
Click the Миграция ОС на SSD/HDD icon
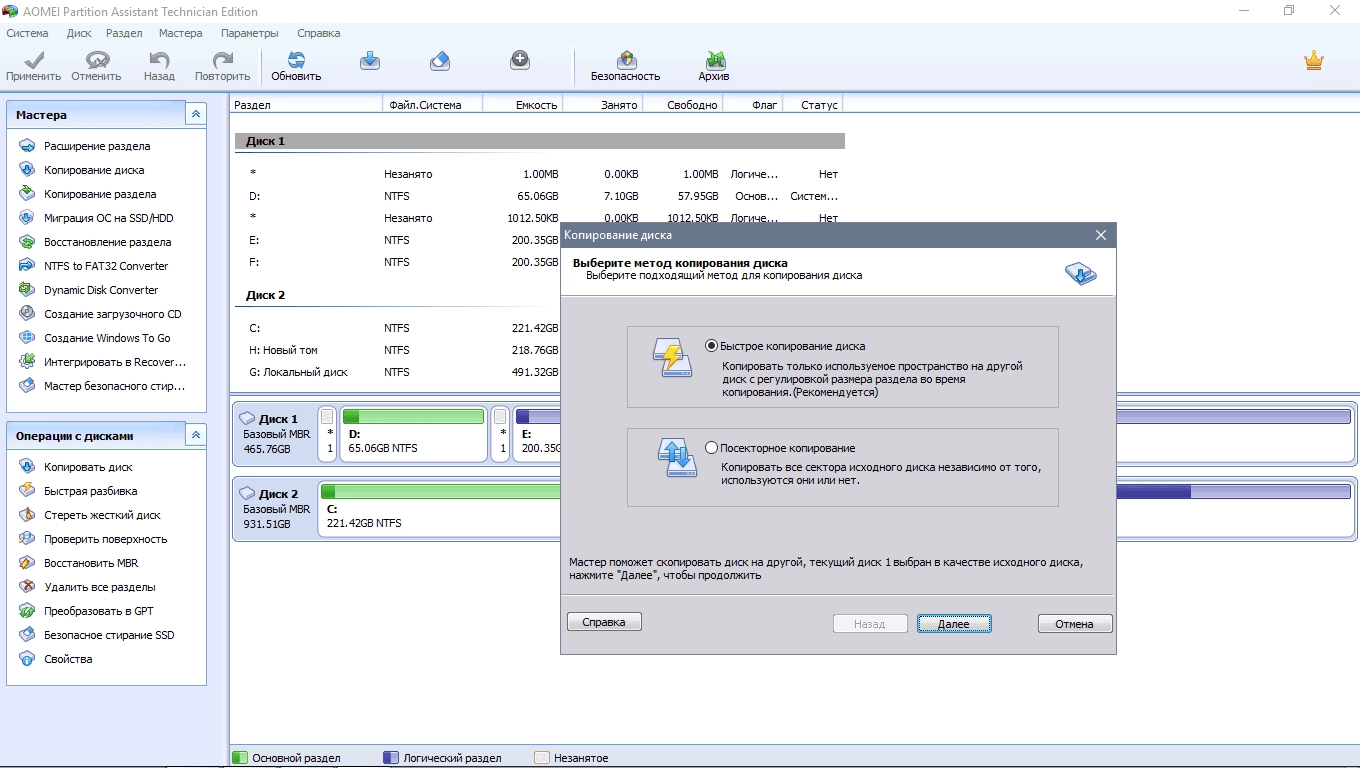pos(27,218)
